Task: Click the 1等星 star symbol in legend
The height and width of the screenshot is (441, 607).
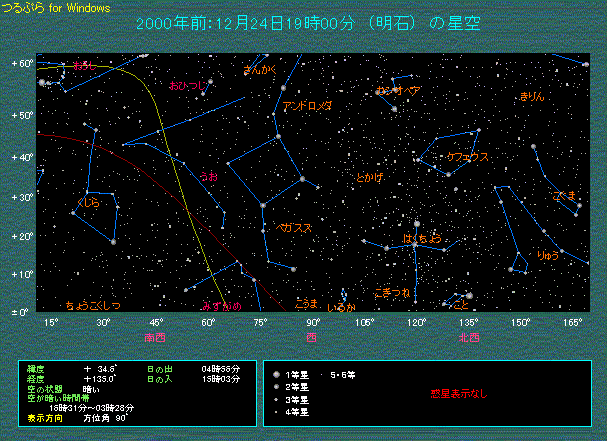Action: click(273, 374)
